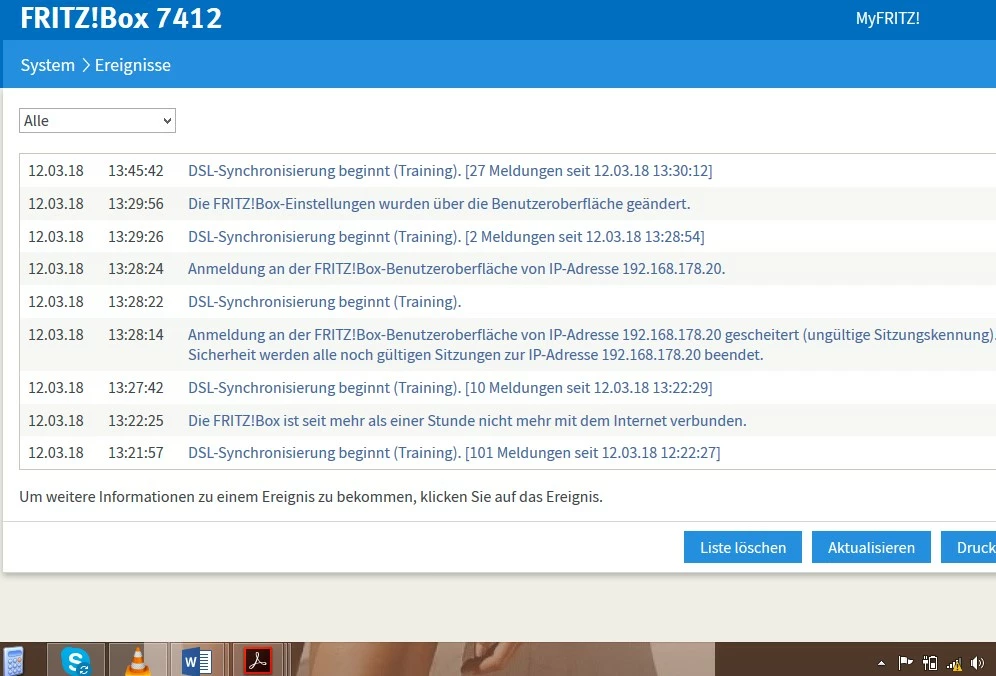Go to System in the breadcrumb
This screenshot has width=996, height=676.
pos(48,65)
